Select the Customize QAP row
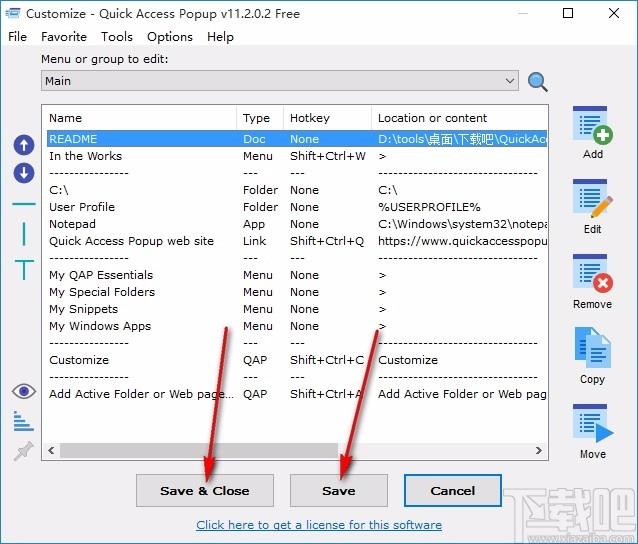The image size is (638, 544). pyautogui.click(x=297, y=360)
